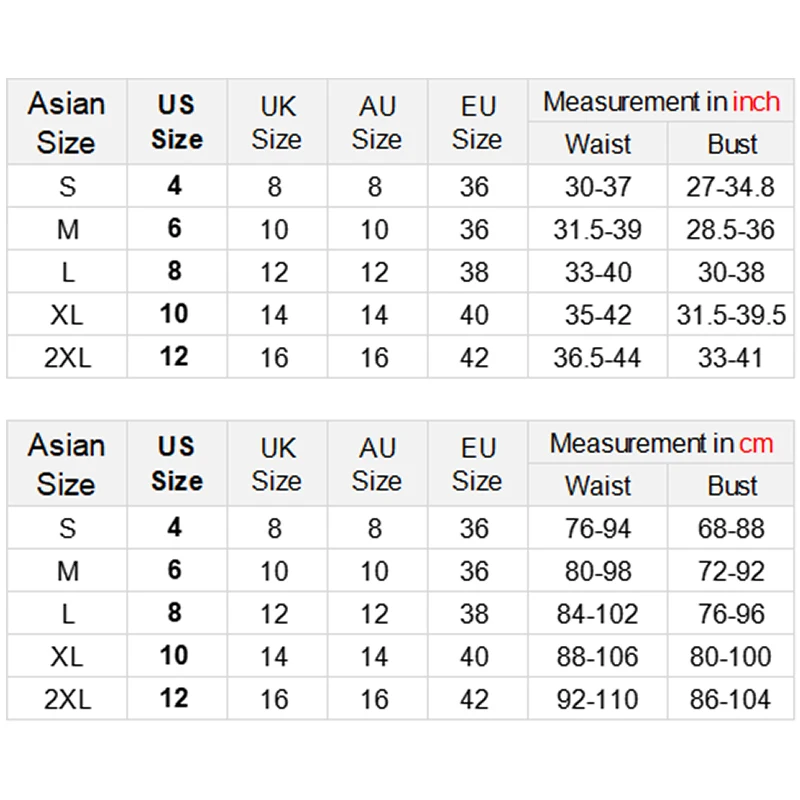Select cm waist value 92-110
The width and height of the screenshot is (800, 800).
[x=597, y=699]
